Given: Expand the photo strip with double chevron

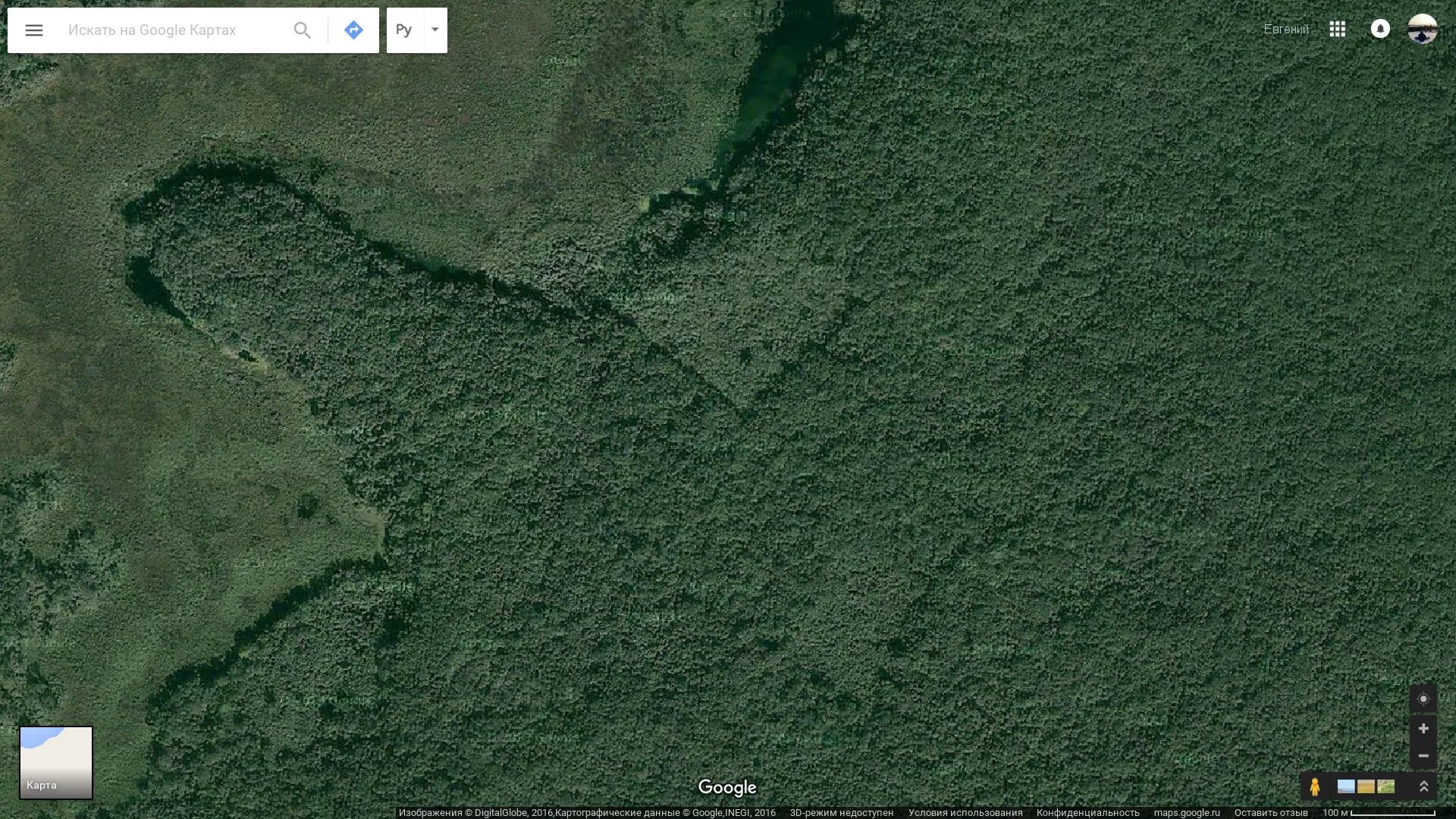Looking at the screenshot, I should (1423, 786).
